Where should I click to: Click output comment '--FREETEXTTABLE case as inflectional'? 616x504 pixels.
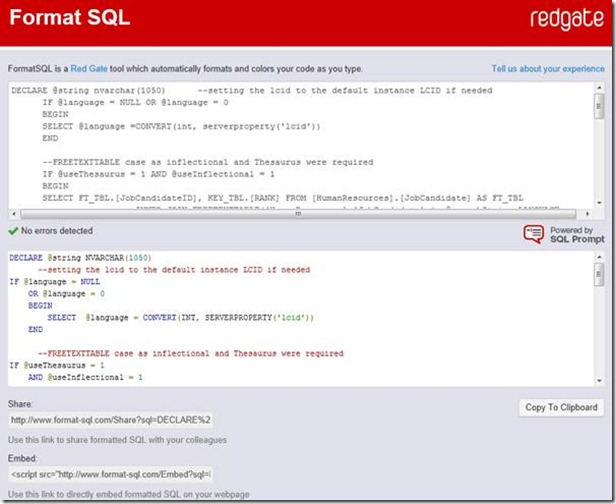191,354
